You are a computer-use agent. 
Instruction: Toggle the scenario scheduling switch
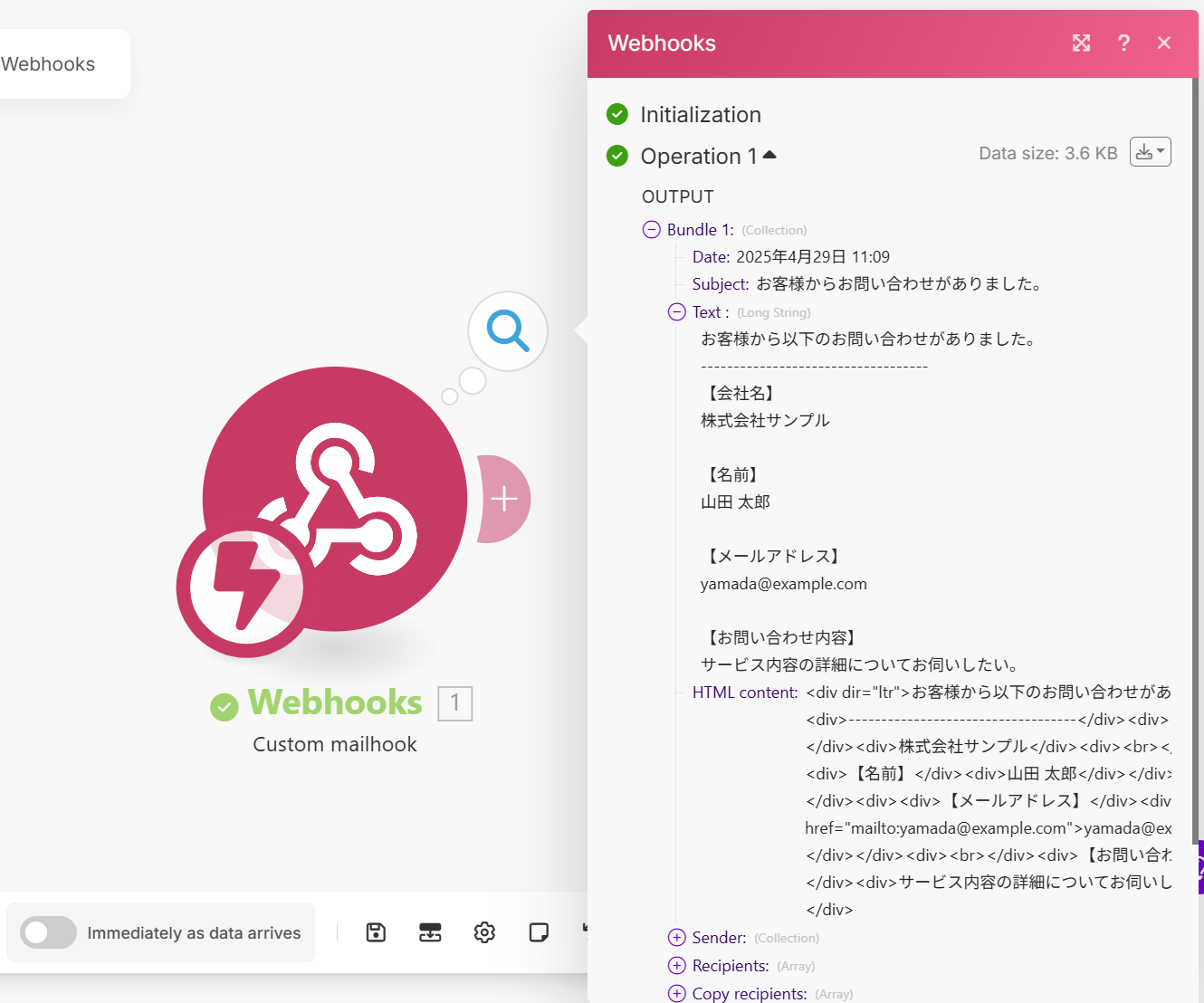click(x=49, y=932)
